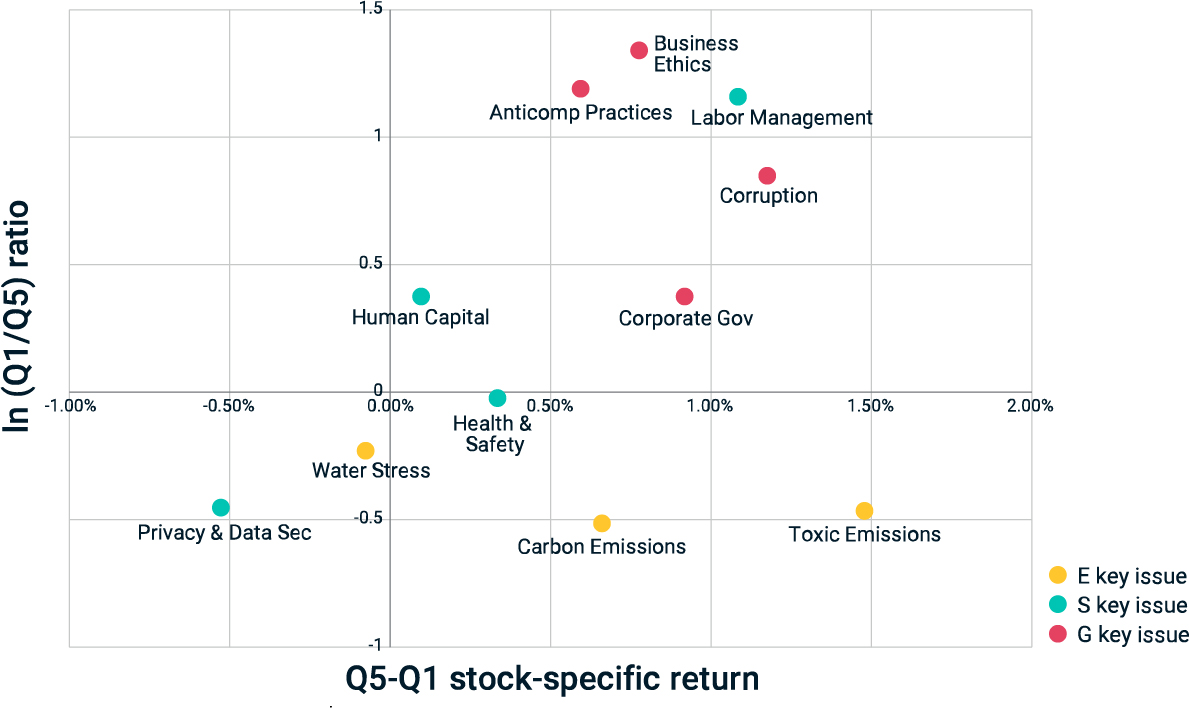Select the Corruption data point
1189x708 pixels.
pyautogui.click(x=767, y=176)
